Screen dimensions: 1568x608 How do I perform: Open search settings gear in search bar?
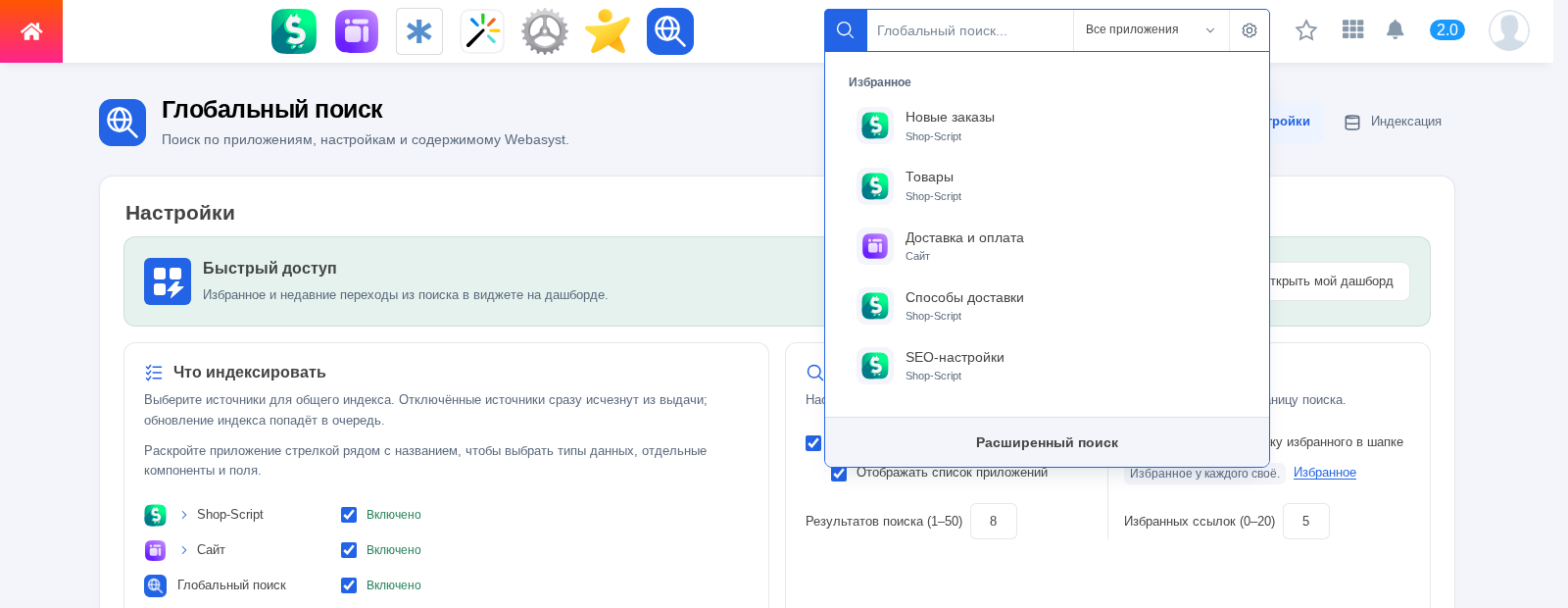pyautogui.click(x=1249, y=30)
